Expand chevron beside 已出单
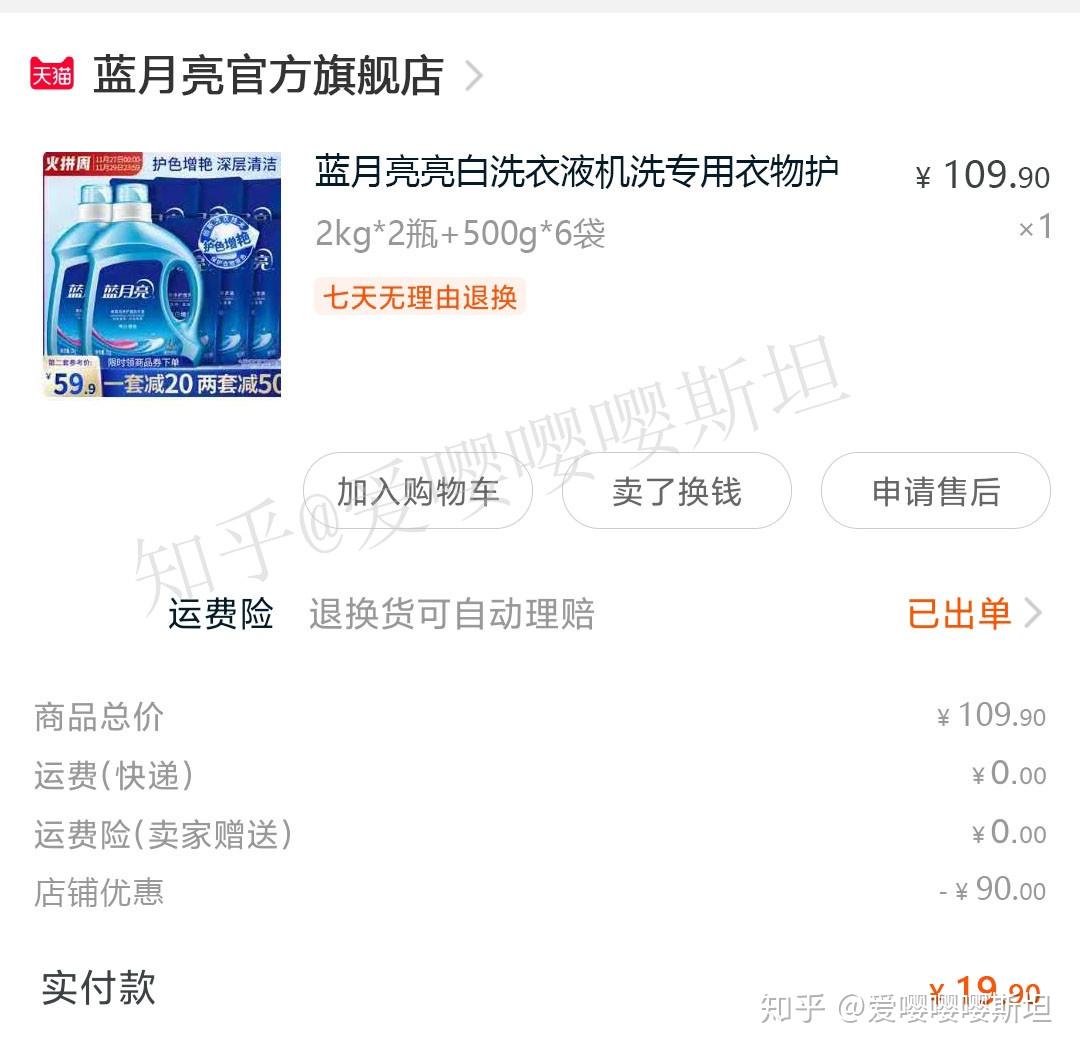Viewport: 1080px width, 1053px height. click(x=1033, y=613)
